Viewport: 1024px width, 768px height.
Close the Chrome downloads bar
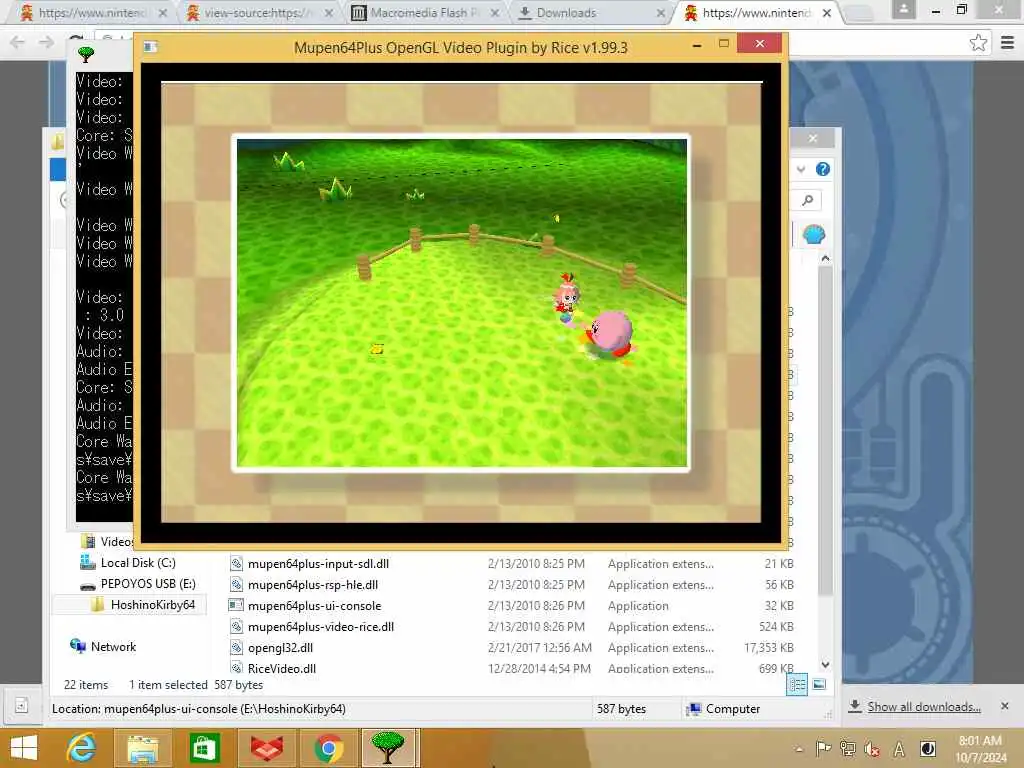tap(1004, 706)
